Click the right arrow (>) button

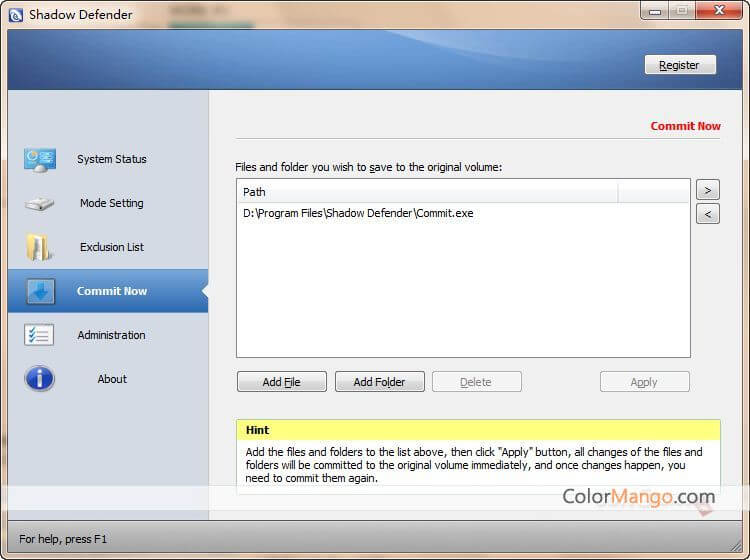point(707,190)
